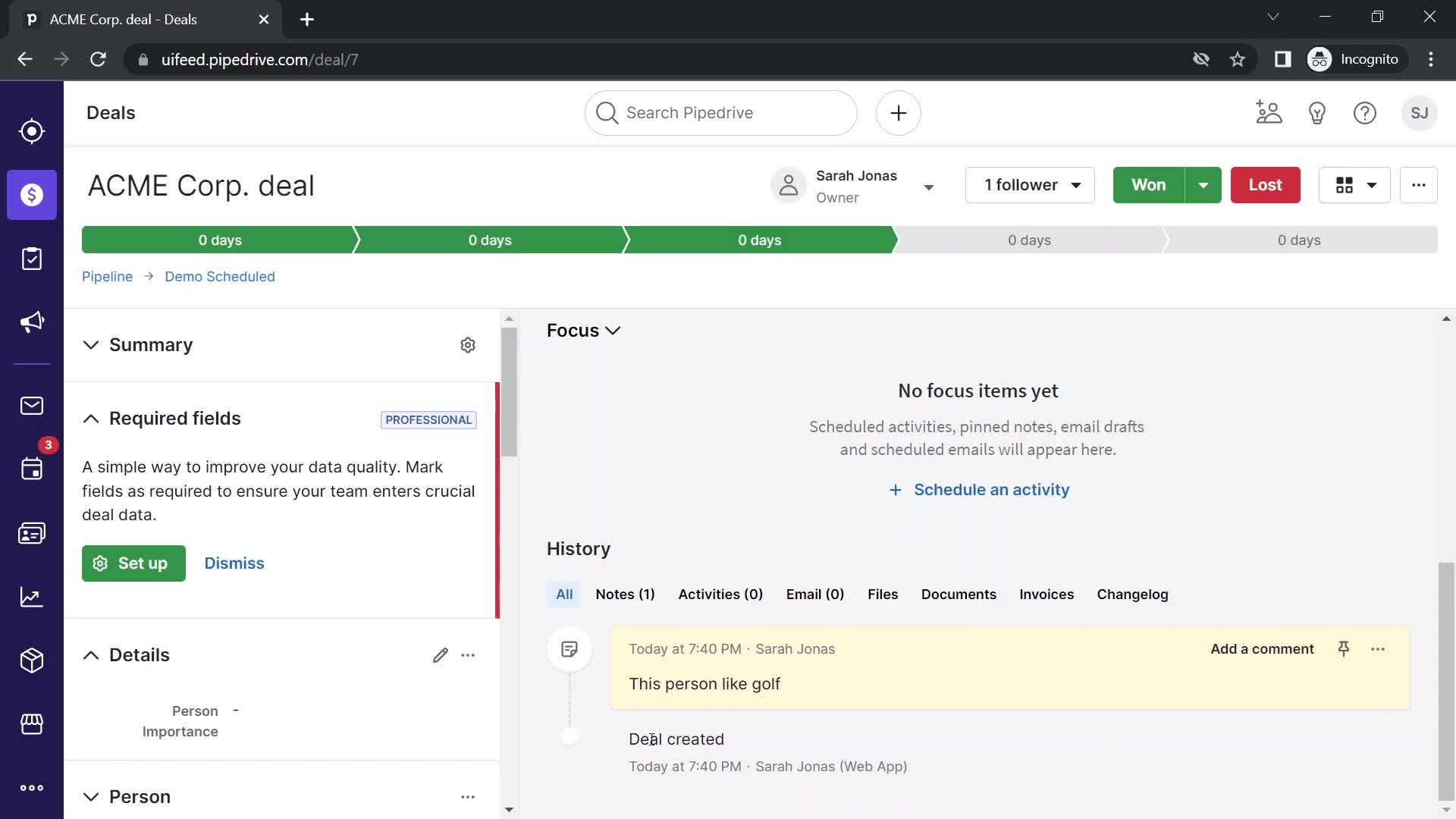The width and height of the screenshot is (1456, 819).
Task: Open Contacts card icon in sidebar
Action: [x=31, y=533]
